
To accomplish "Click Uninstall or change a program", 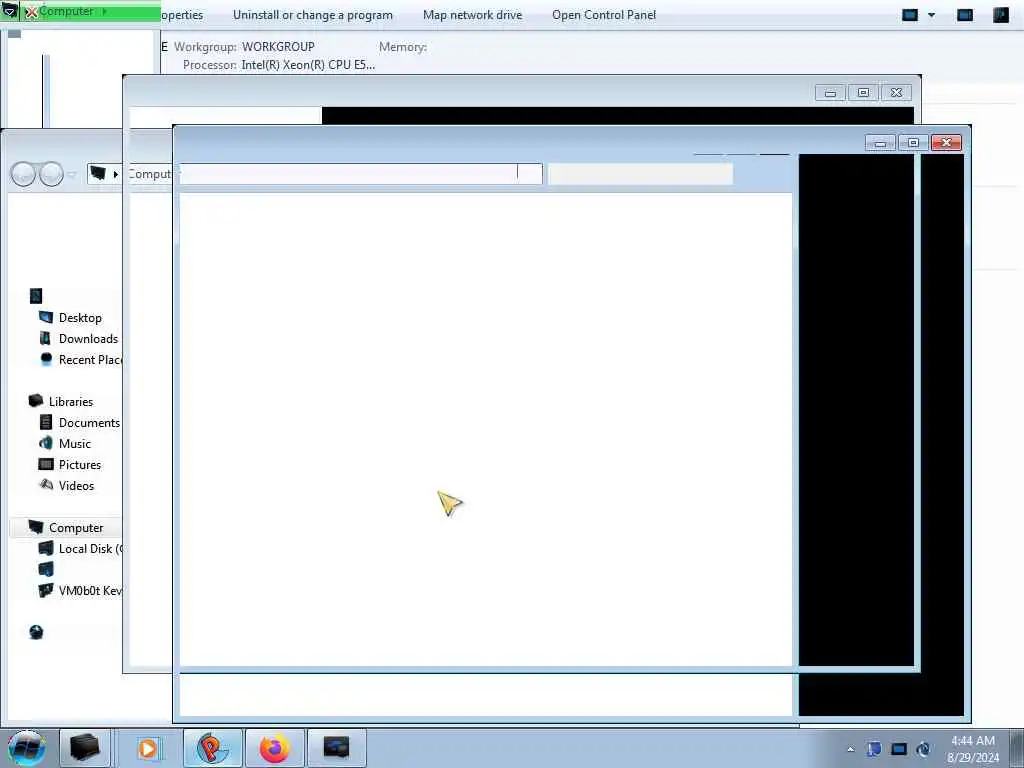I will [313, 15].
